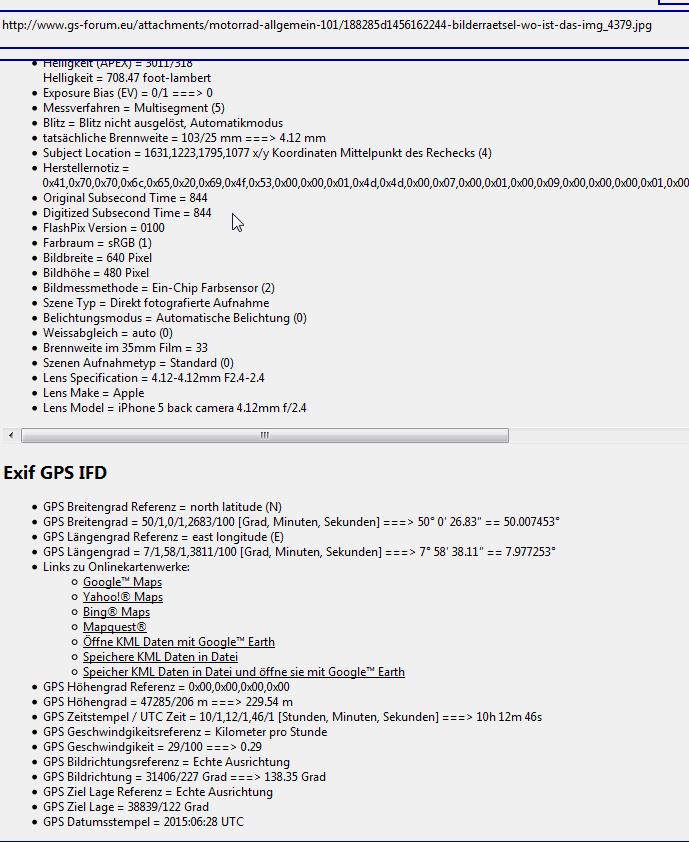Click the GPS Datumsstempel entry

[x=143, y=822]
